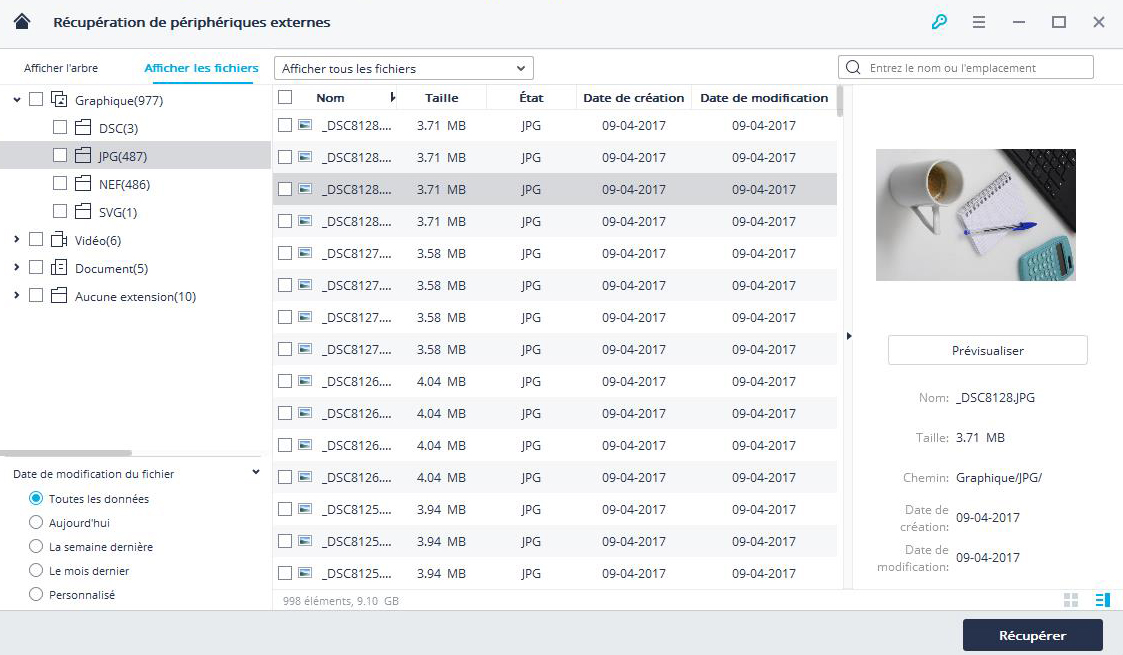Collapse the Graphique(977) tree node
The image size is (1123, 655).
tap(17, 100)
